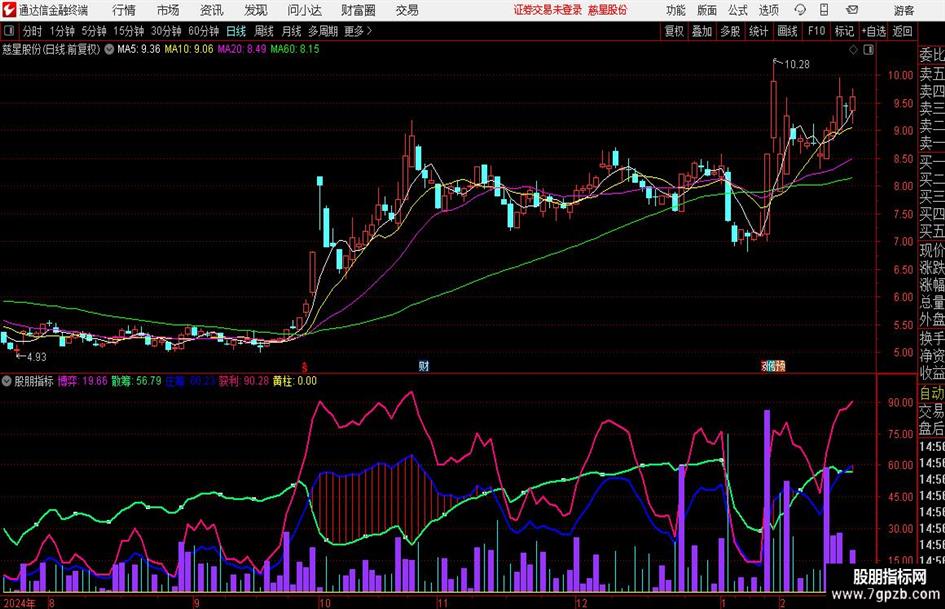Click the purple MA20: 8.49 label
Image resolution: width=945 pixels, height=609 pixels.
[x=242, y=49]
